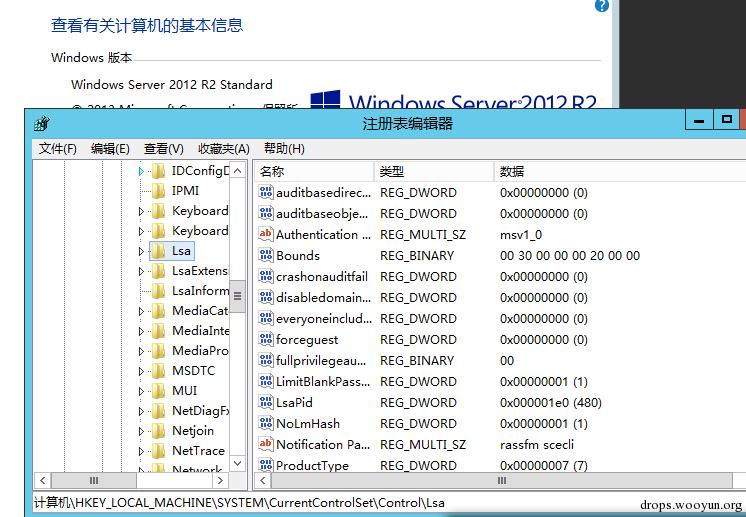Image resolution: width=746 pixels, height=517 pixels.
Task: Click tree pane scroll down arrow
Action: 238,463
